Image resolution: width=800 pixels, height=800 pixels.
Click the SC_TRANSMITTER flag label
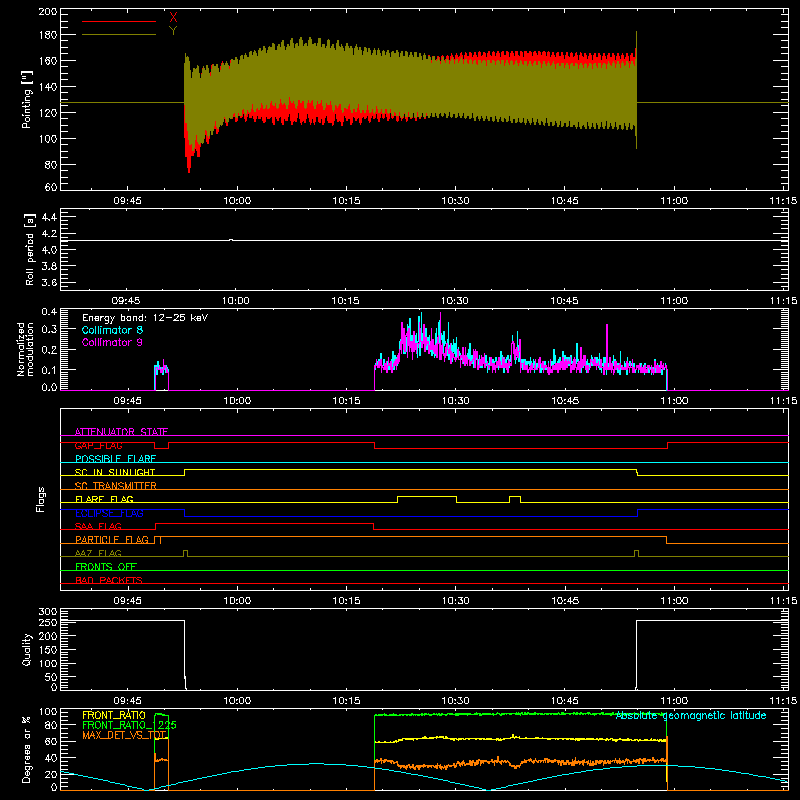(x=115, y=486)
